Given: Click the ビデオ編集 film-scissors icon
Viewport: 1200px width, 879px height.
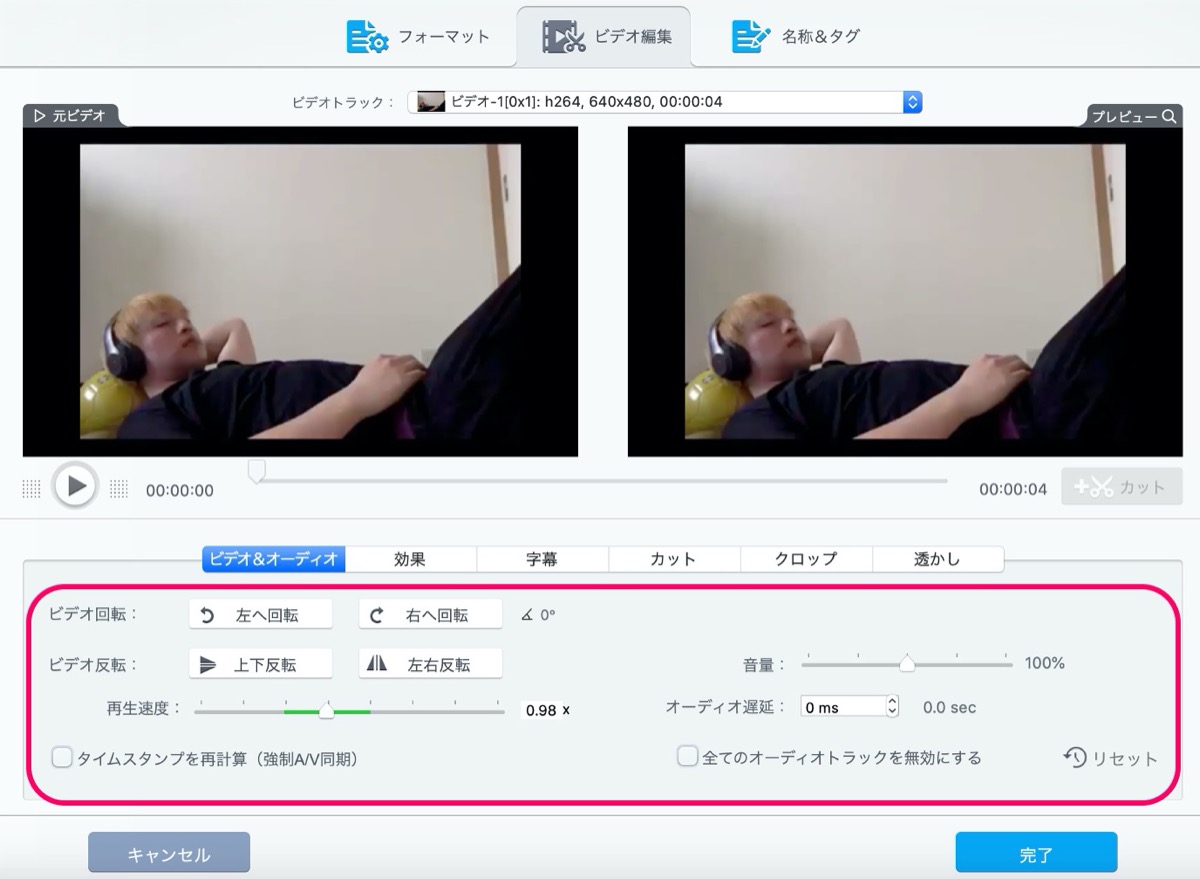Looking at the screenshot, I should (x=563, y=37).
